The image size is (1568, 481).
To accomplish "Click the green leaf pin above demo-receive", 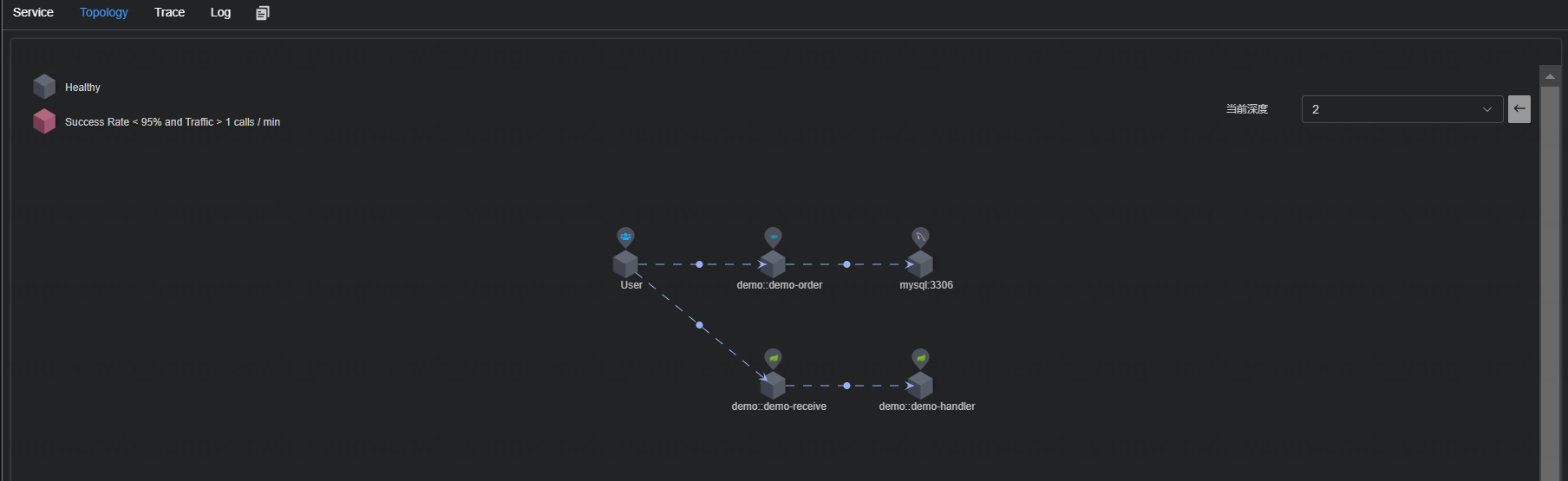I will (773, 358).
